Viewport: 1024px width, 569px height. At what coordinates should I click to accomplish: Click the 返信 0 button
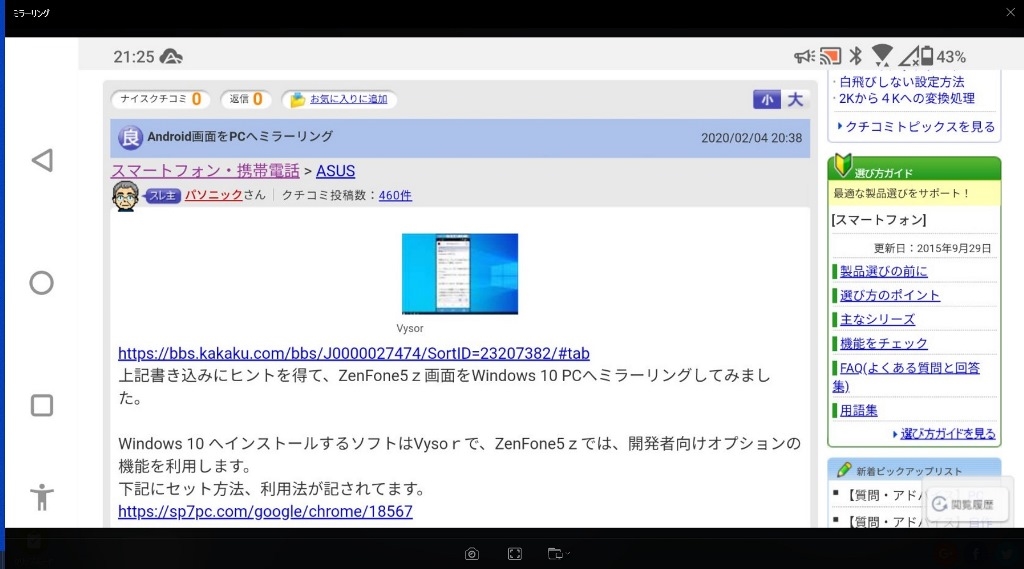click(246, 99)
